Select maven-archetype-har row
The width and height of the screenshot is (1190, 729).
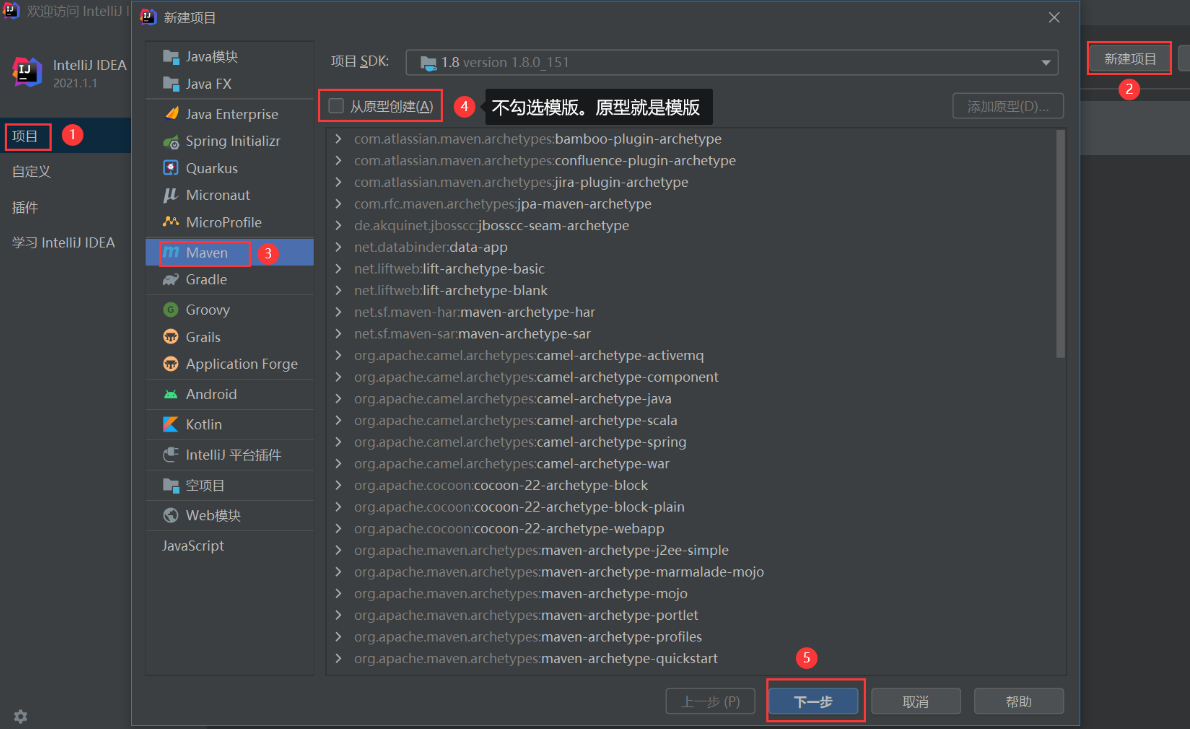click(x=691, y=312)
